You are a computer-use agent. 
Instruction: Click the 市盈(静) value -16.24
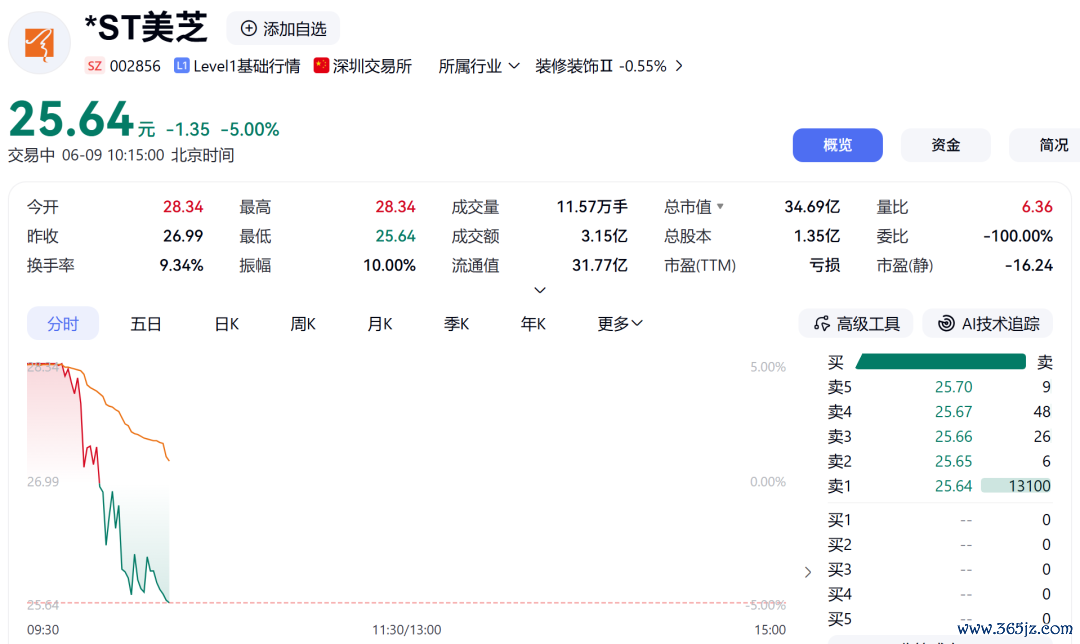[1028, 265]
